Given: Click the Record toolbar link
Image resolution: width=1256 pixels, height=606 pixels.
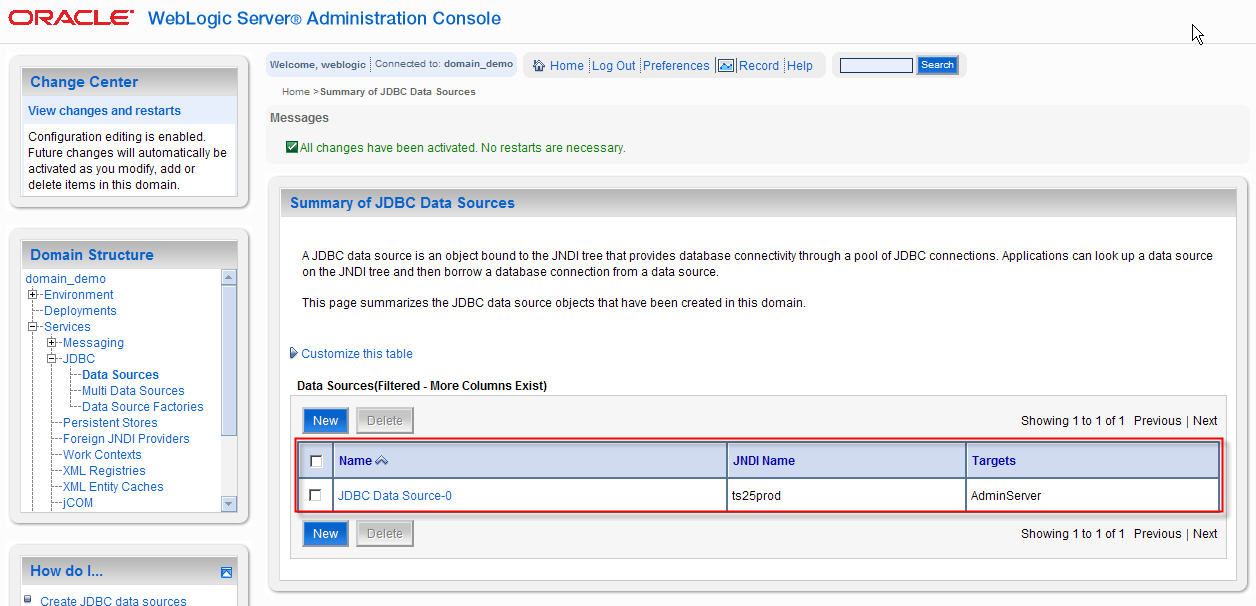Looking at the screenshot, I should click(x=759, y=66).
